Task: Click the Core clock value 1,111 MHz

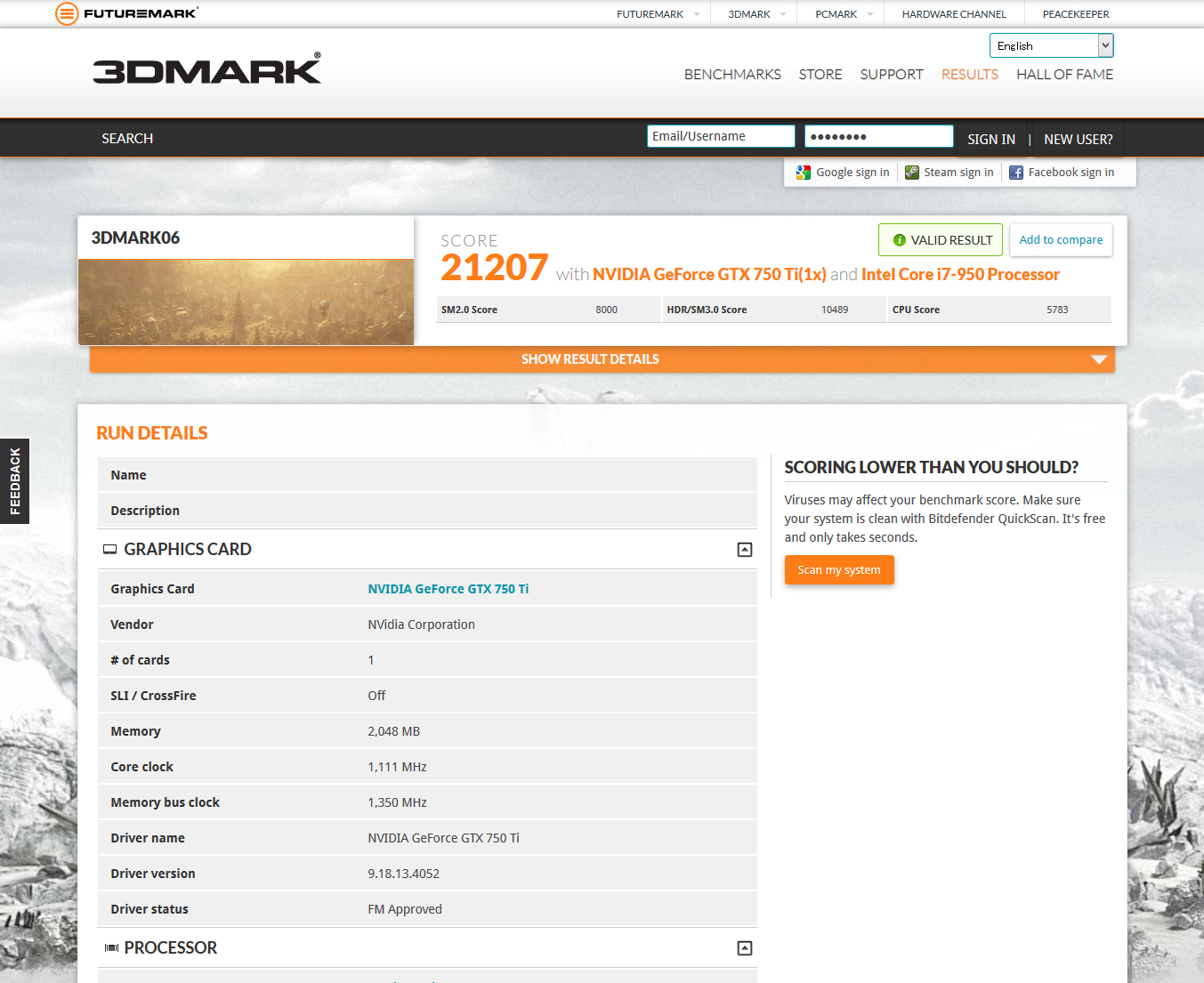Action: click(398, 767)
